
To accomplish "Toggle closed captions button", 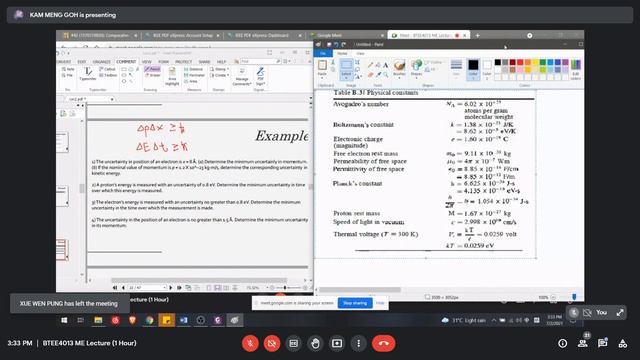I will tap(293, 343).
